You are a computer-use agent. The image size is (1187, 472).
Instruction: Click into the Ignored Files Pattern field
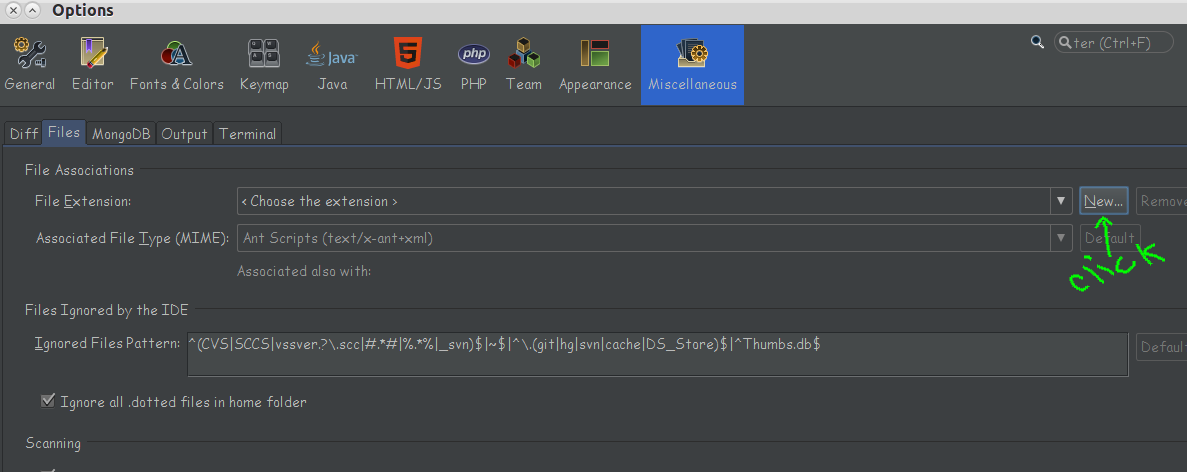[658, 354]
